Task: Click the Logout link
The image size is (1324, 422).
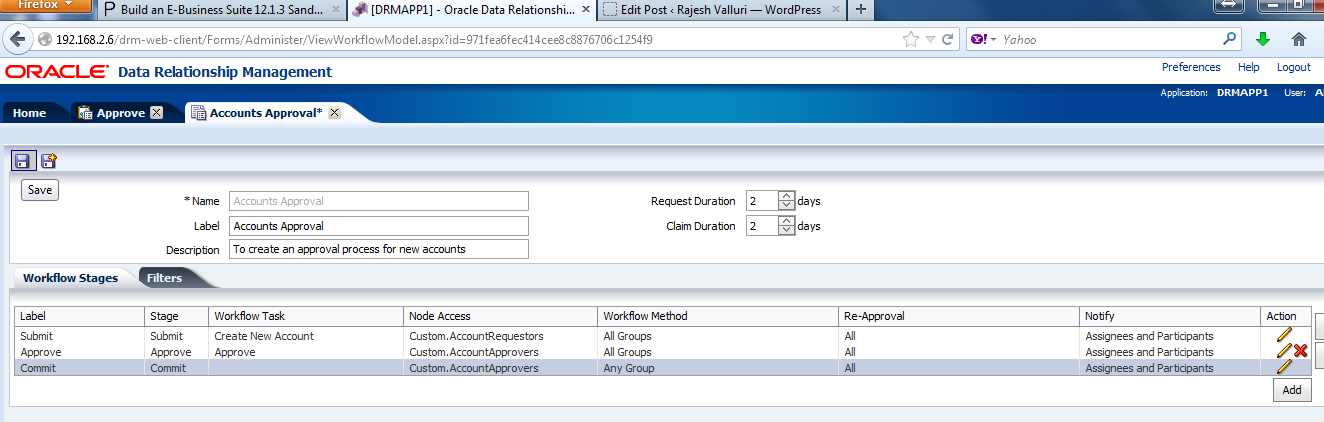Action: (1293, 67)
